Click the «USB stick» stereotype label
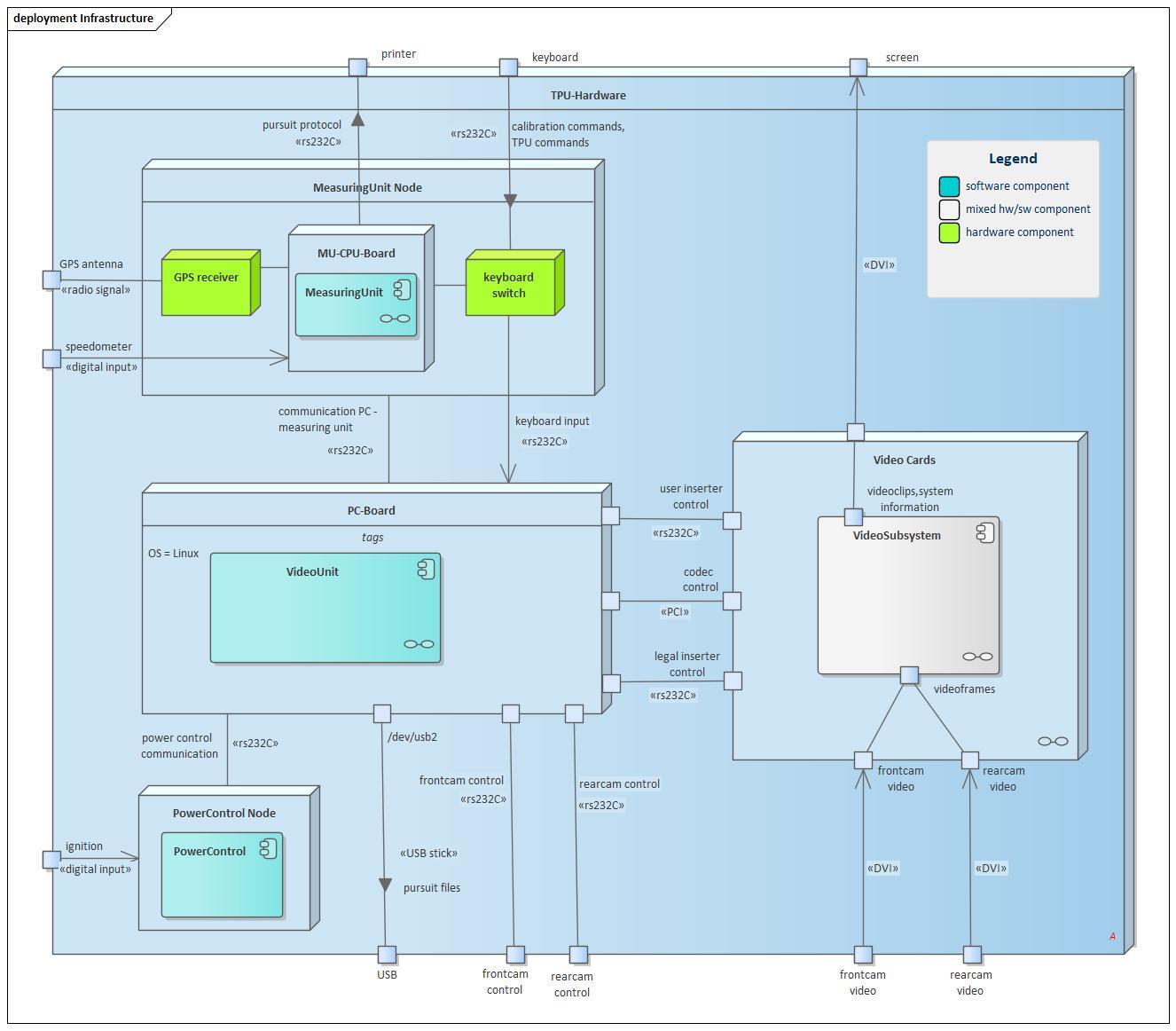 429,853
